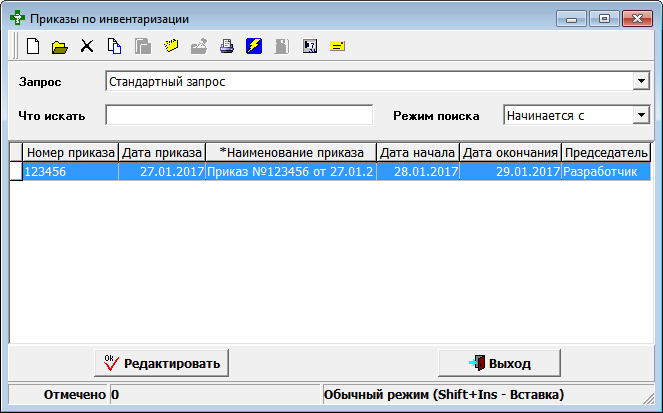This screenshot has width=663, height=413.
Task: Click the copy documents toolbar icon
Action: click(115, 46)
